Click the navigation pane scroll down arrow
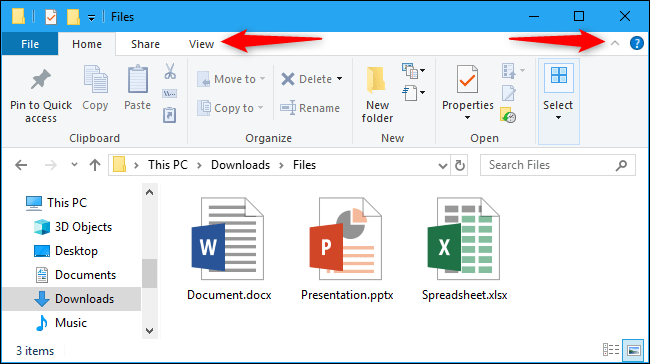The image size is (650, 364). coord(150,331)
